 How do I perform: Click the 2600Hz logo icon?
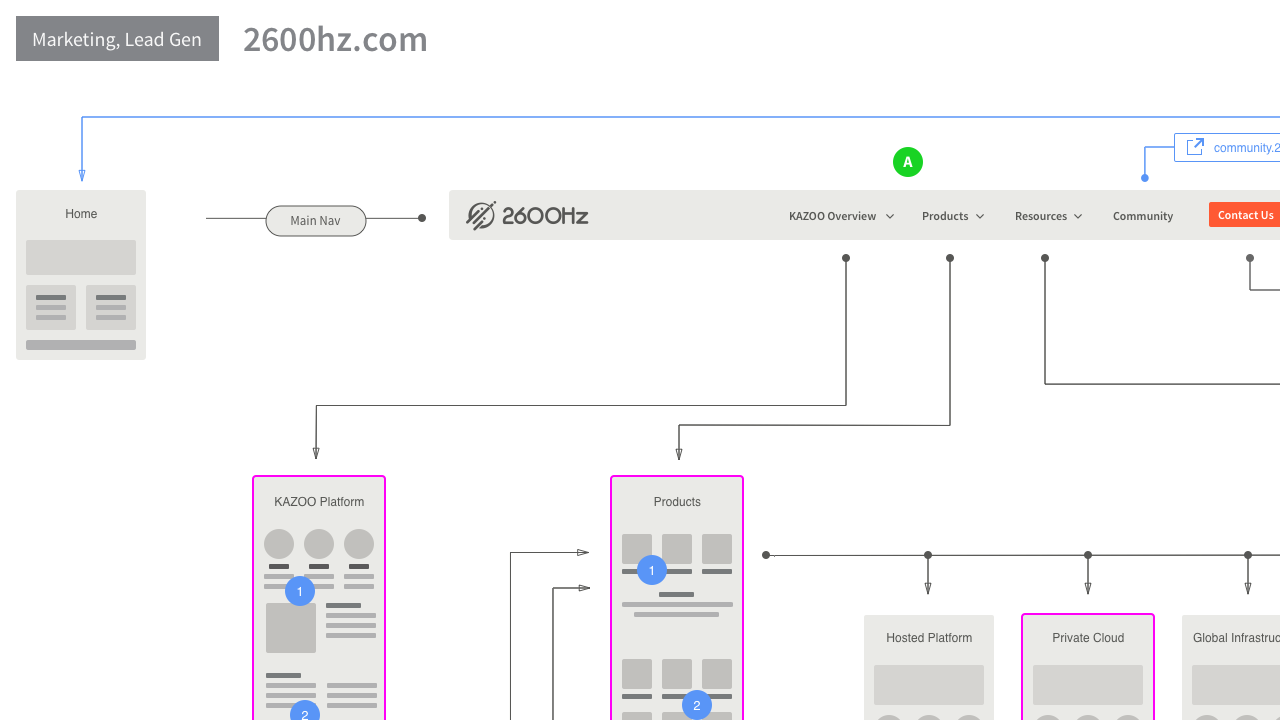tap(481, 215)
